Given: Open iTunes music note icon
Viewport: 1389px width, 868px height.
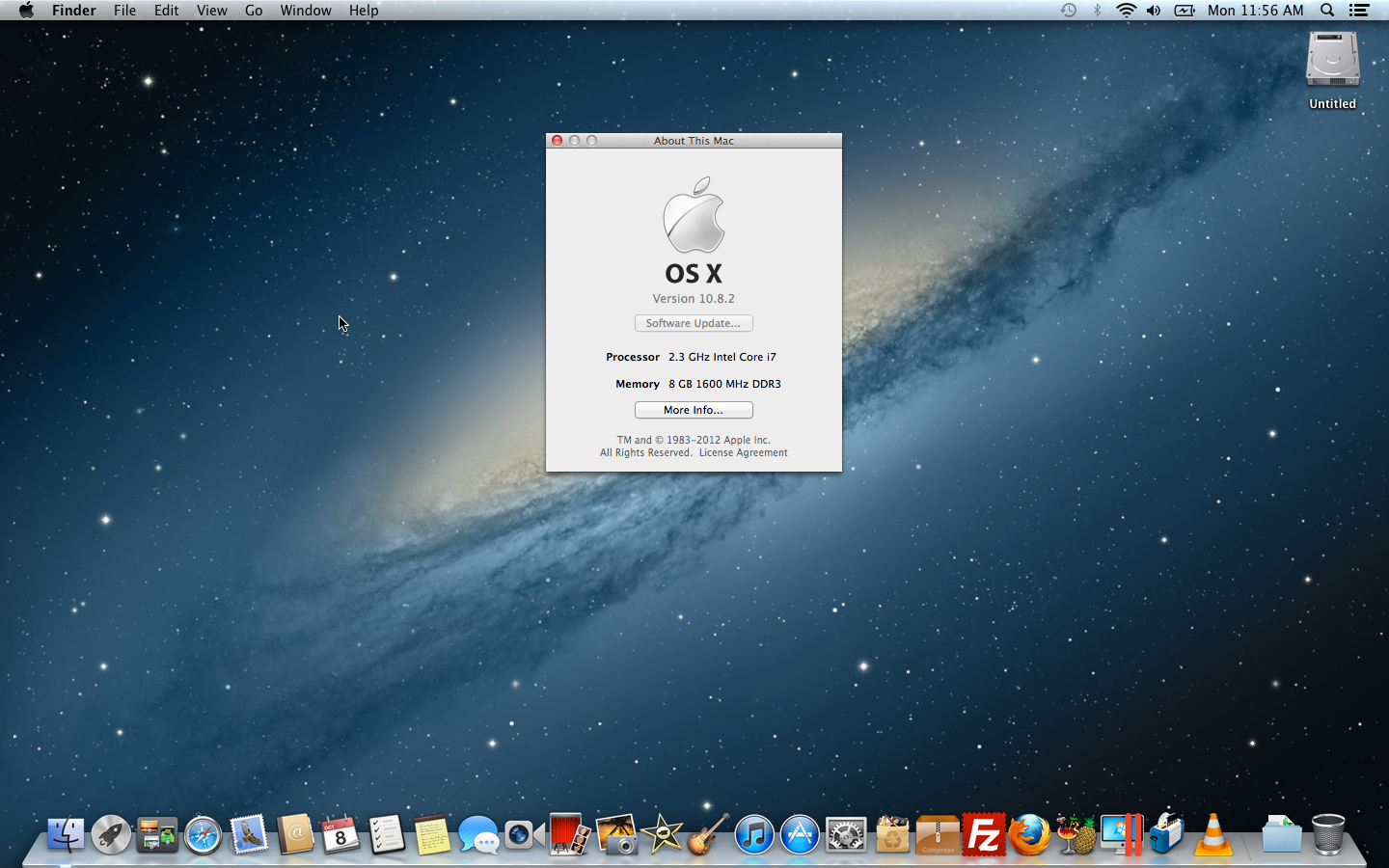Looking at the screenshot, I should tap(754, 835).
